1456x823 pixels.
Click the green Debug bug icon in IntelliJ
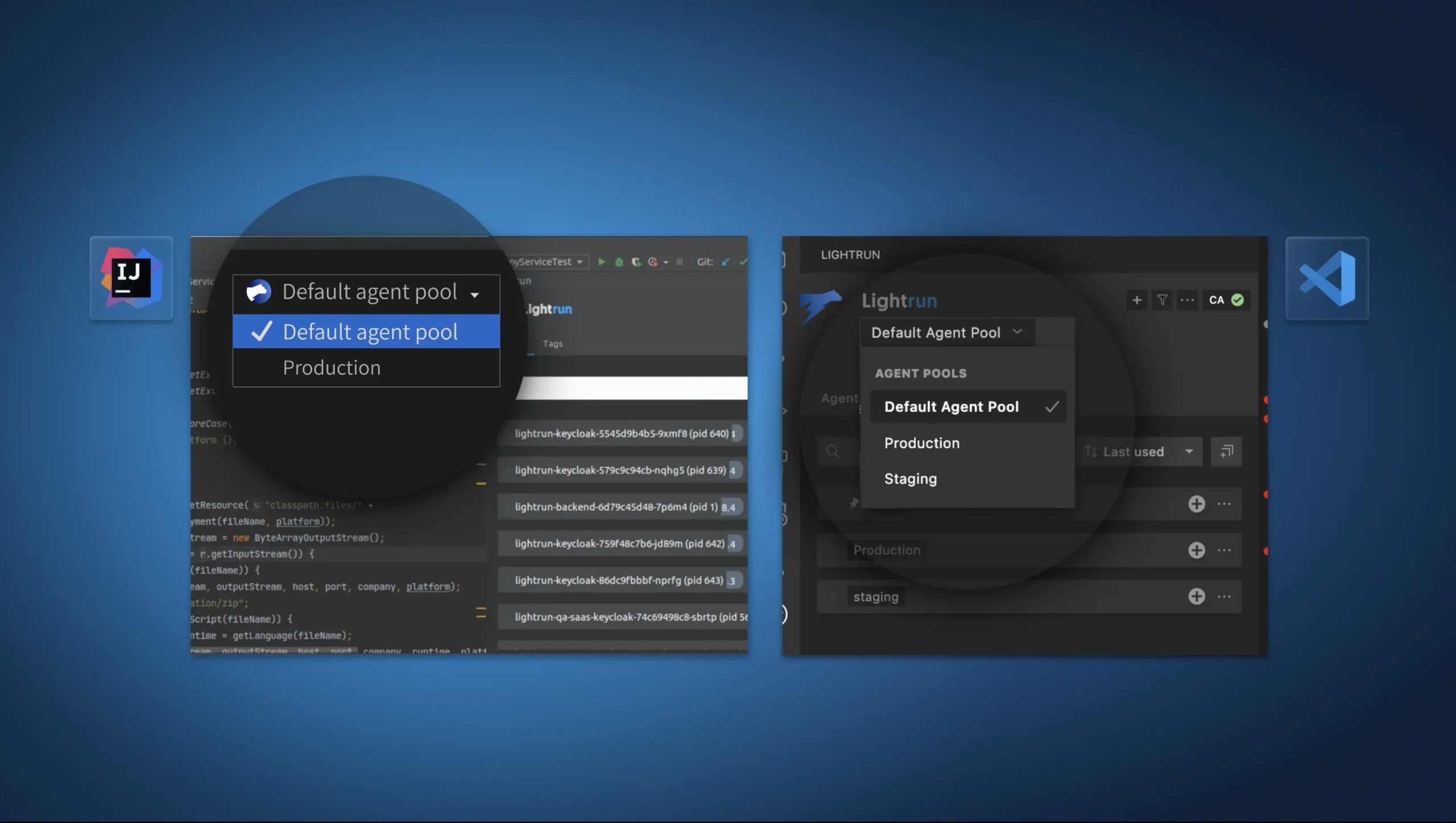pos(619,262)
